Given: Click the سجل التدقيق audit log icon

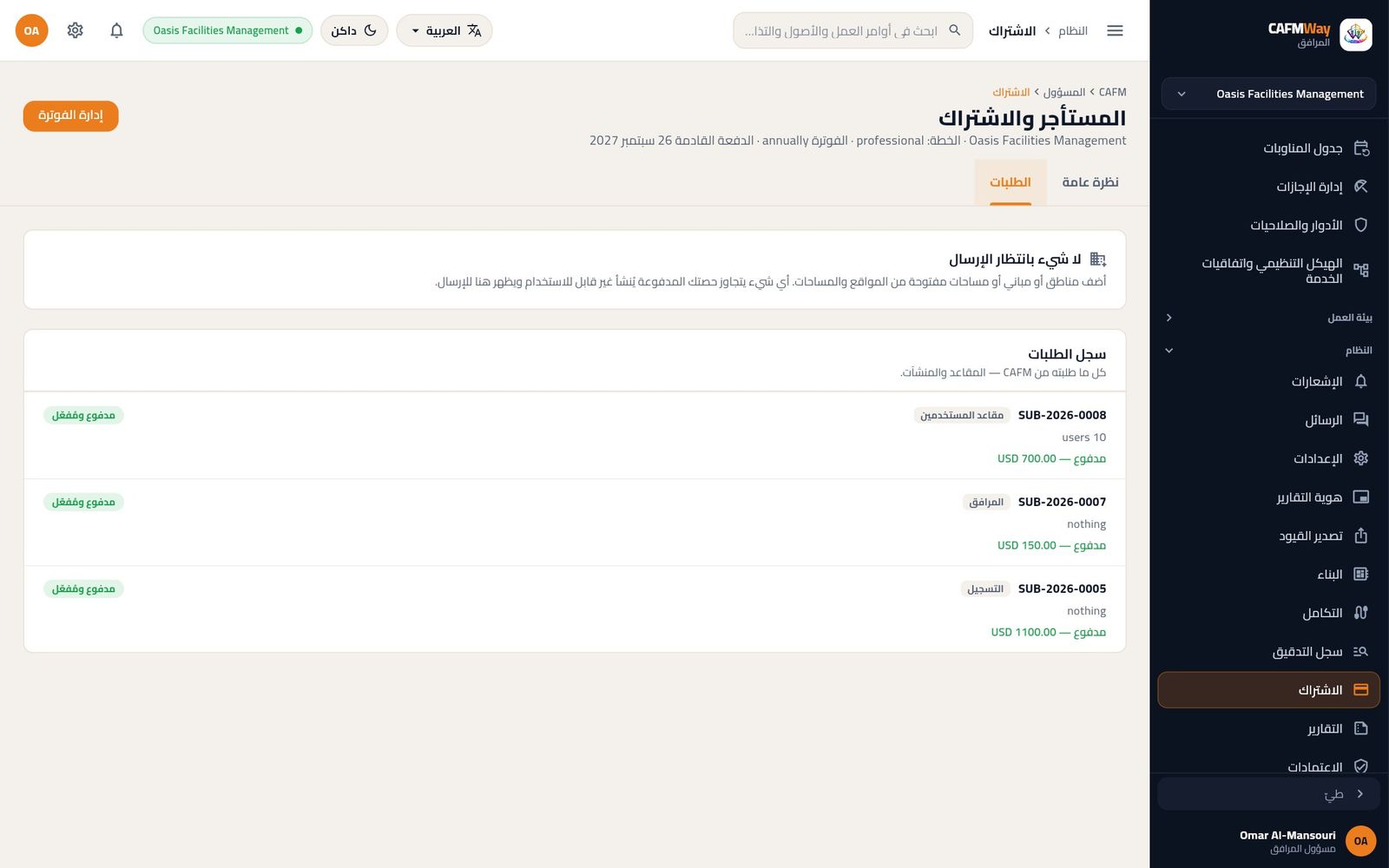Looking at the screenshot, I should 1360,651.
